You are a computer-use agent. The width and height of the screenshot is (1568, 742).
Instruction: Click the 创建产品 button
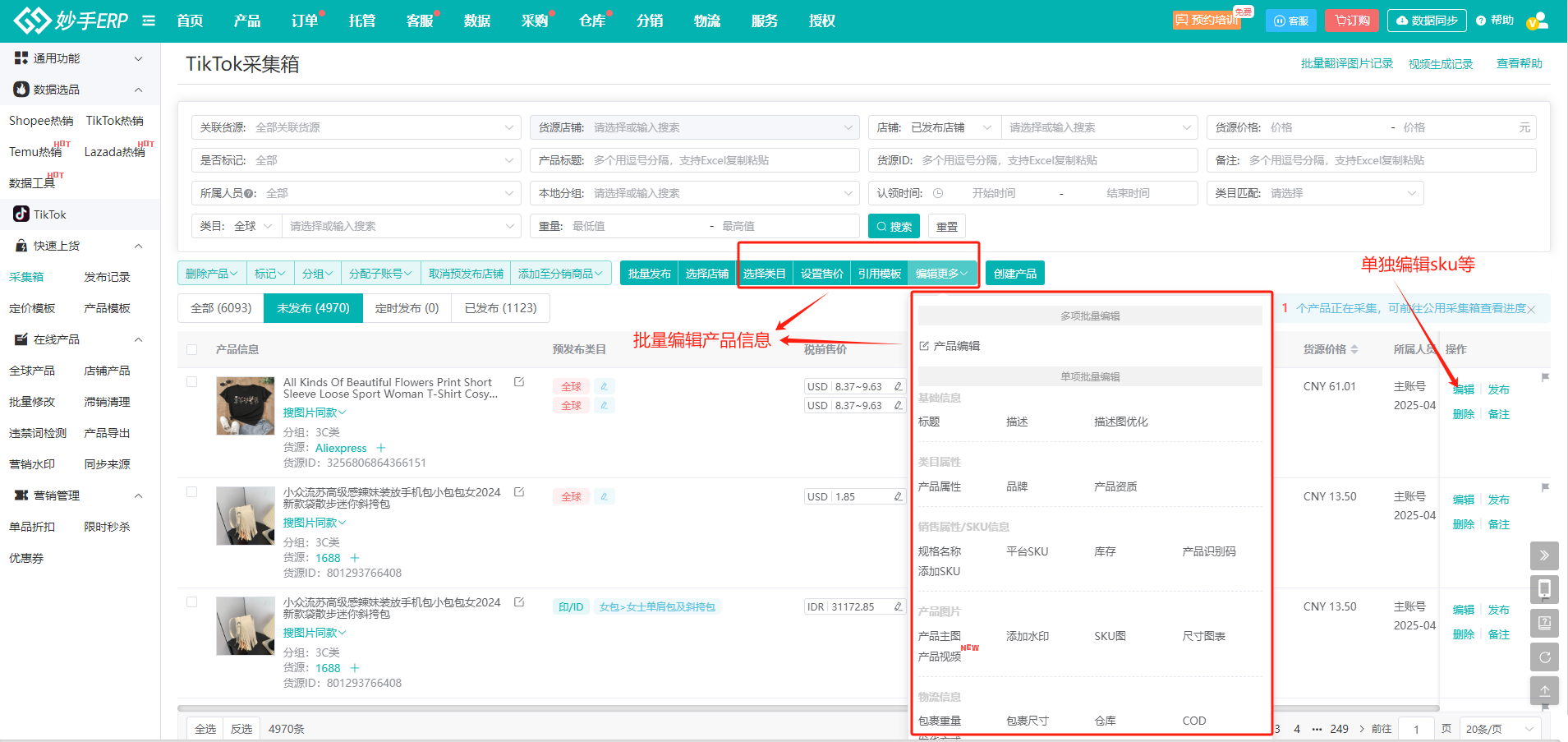(x=1014, y=274)
